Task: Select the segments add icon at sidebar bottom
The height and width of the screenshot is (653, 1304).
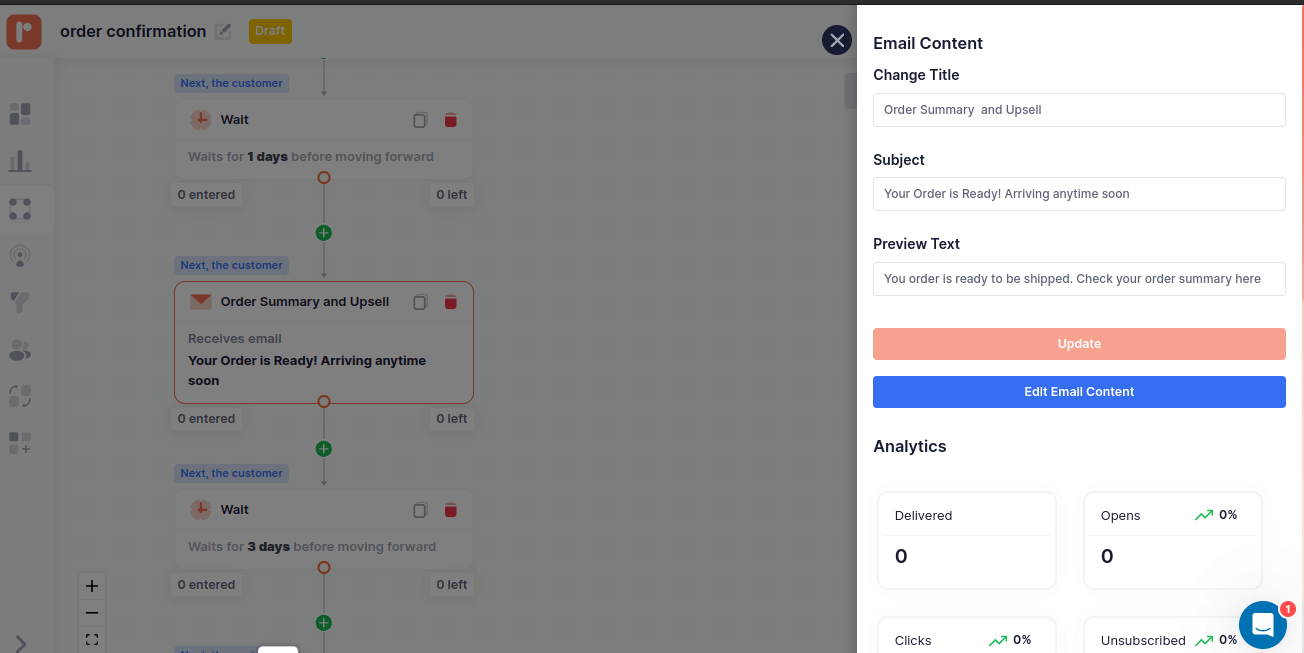Action: pyautogui.click(x=20, y=443)
